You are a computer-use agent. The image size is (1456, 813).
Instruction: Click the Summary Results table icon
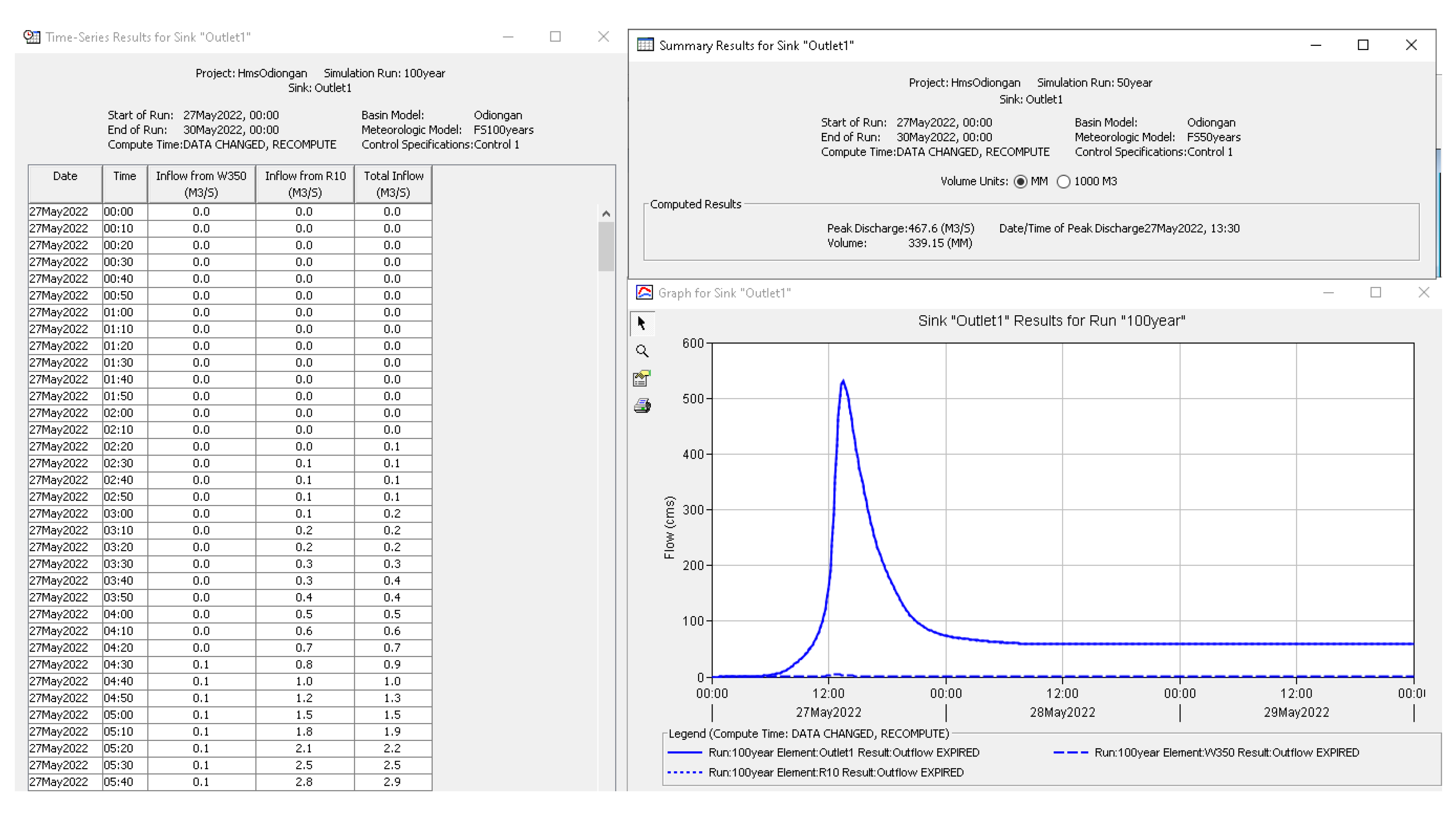click(x=645, y=44)
